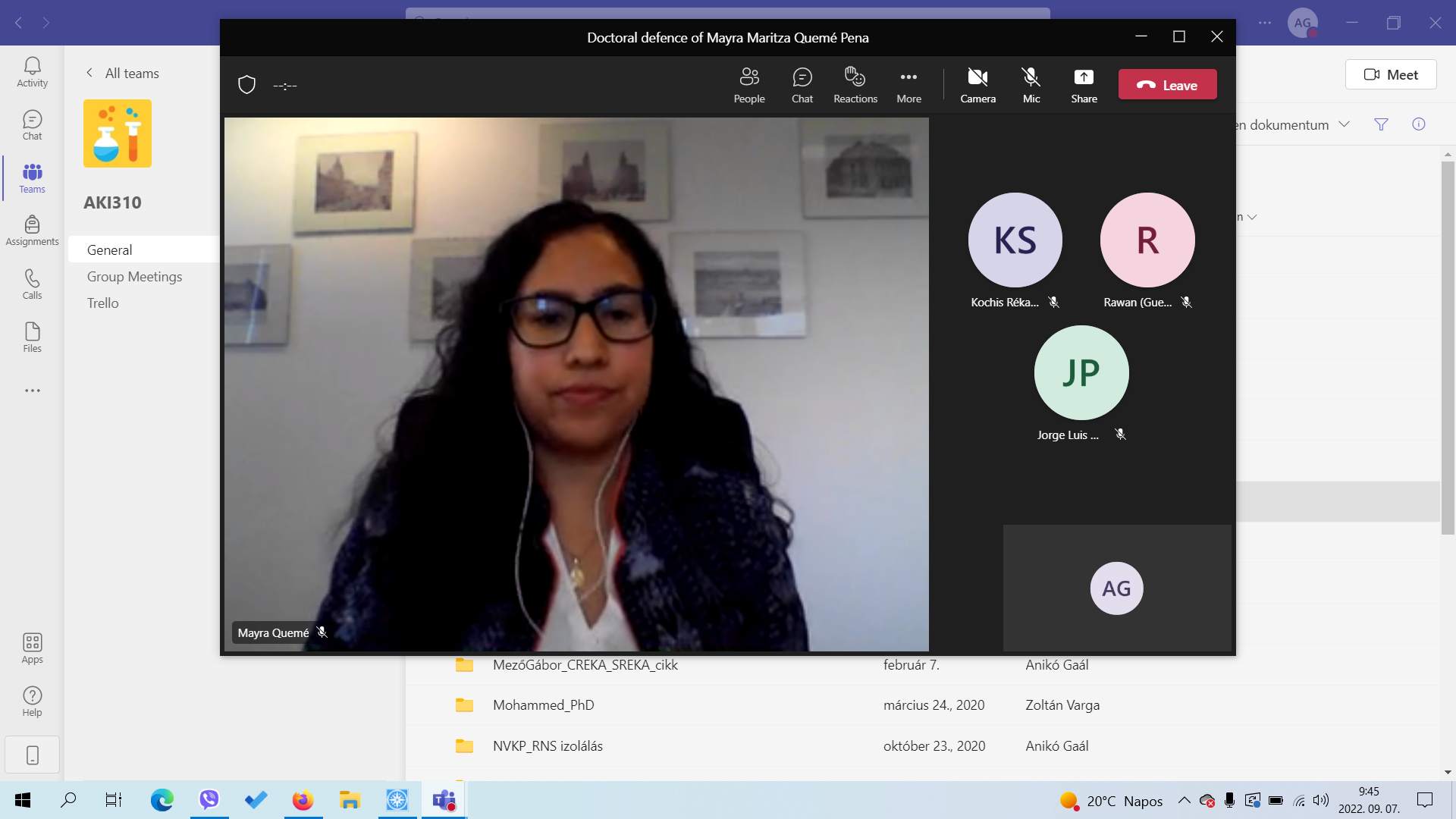Open Calls in left sidebar
Screen dimensions: 1456x819
tap(32, 284)
